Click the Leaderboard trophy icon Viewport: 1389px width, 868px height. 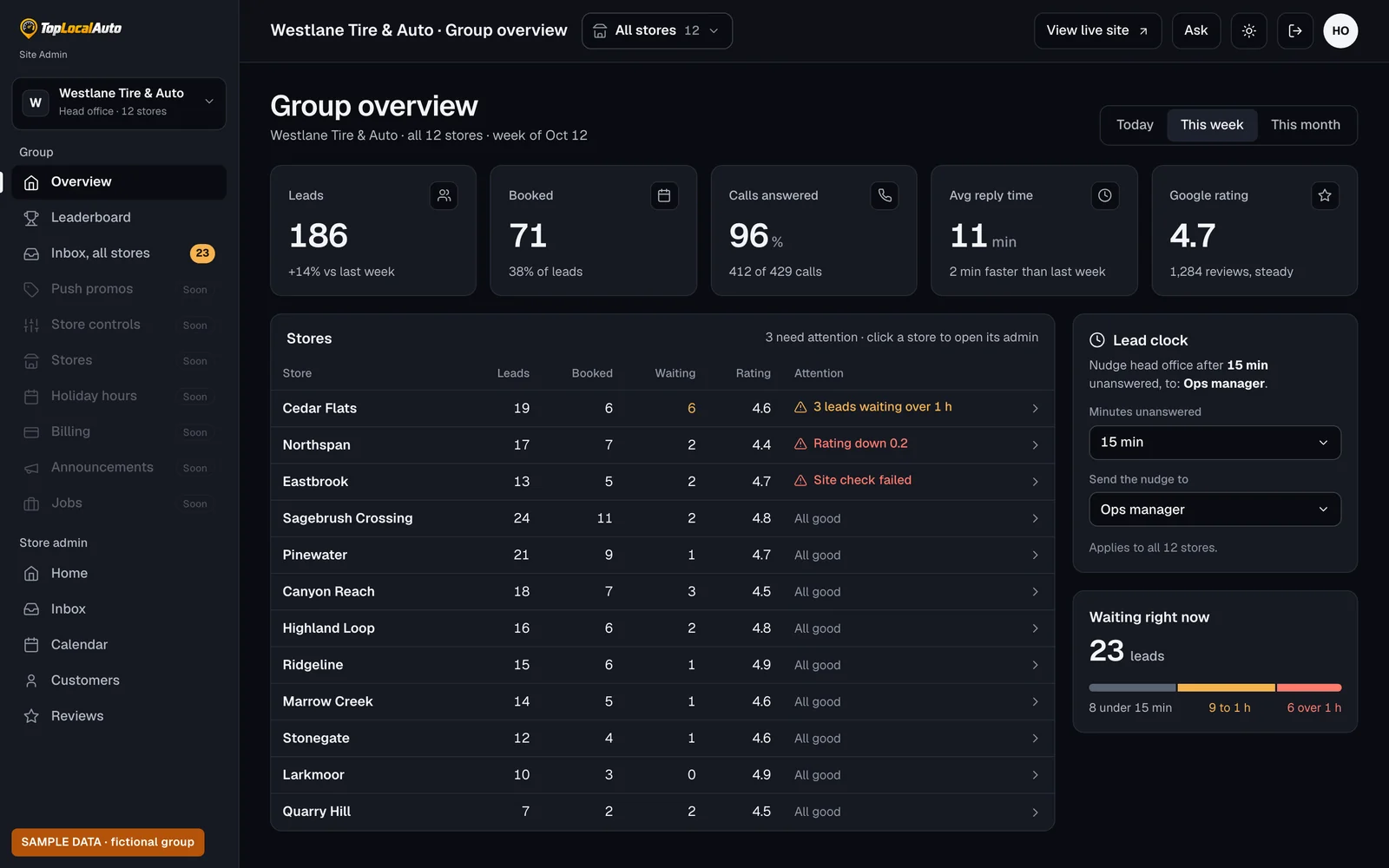[x=31, y=218]
